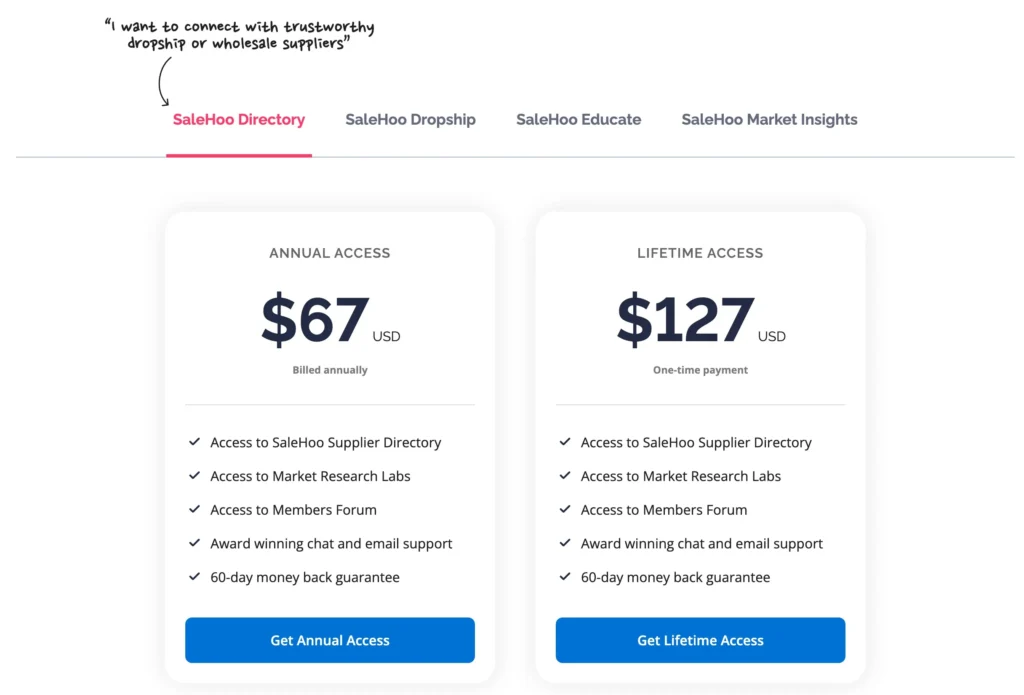Click checkmark for lifetime chat and email support
The height and width of the screenshot is (695, 1024).
pyautogui.click(x=565, y=543)
